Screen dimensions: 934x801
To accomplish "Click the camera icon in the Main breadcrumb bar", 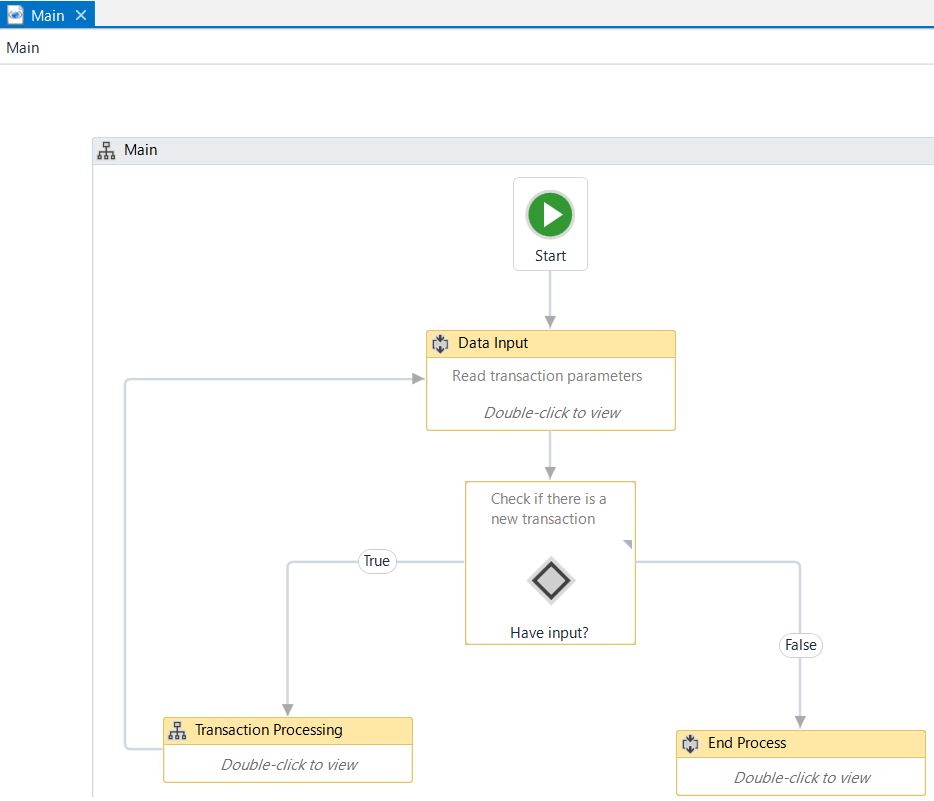I will click(14, 15).
